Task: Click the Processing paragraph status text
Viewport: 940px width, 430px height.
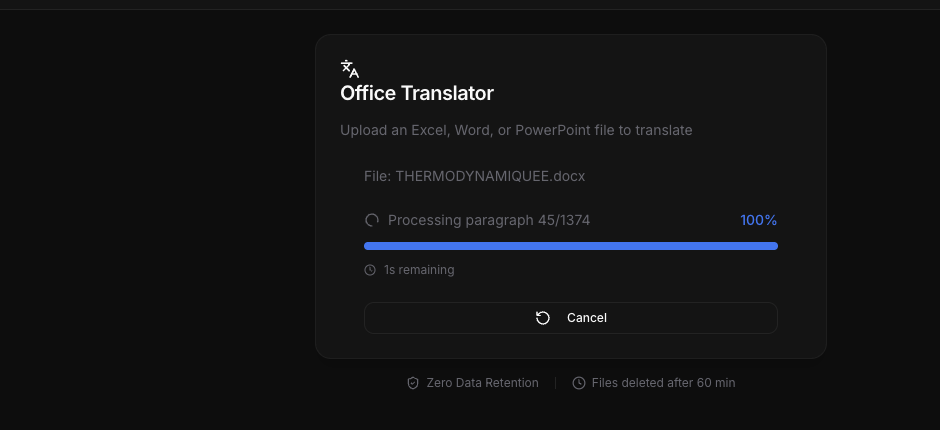Action: (x=460, y=220)
